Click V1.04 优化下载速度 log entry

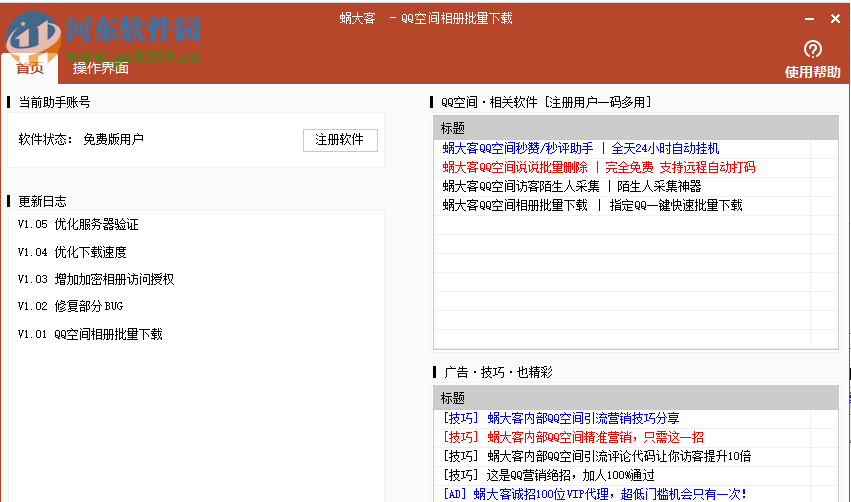point(72,252)
